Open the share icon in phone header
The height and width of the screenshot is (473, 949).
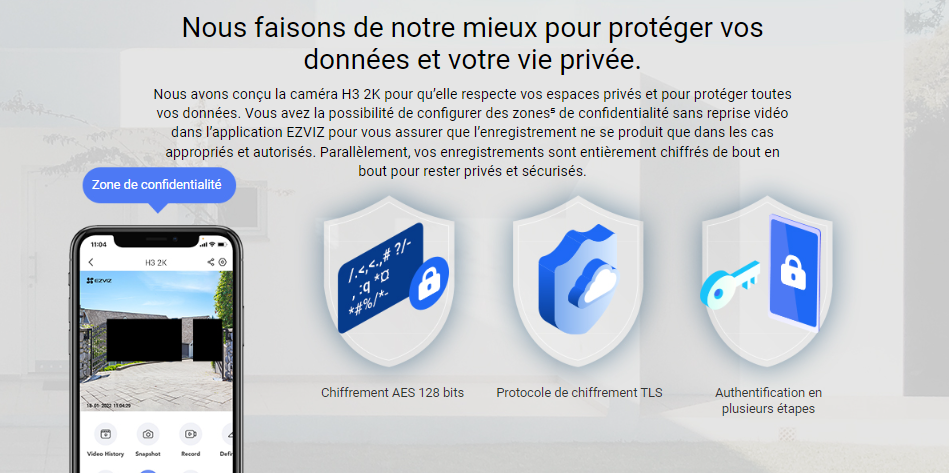(211, 262)
